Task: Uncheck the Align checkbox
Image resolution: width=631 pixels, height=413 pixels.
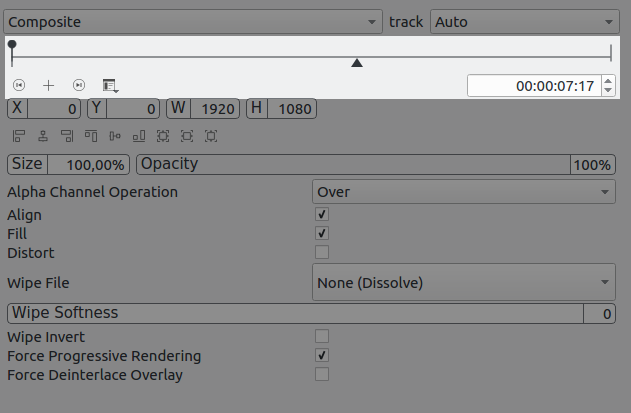Action: pos(322,215)
